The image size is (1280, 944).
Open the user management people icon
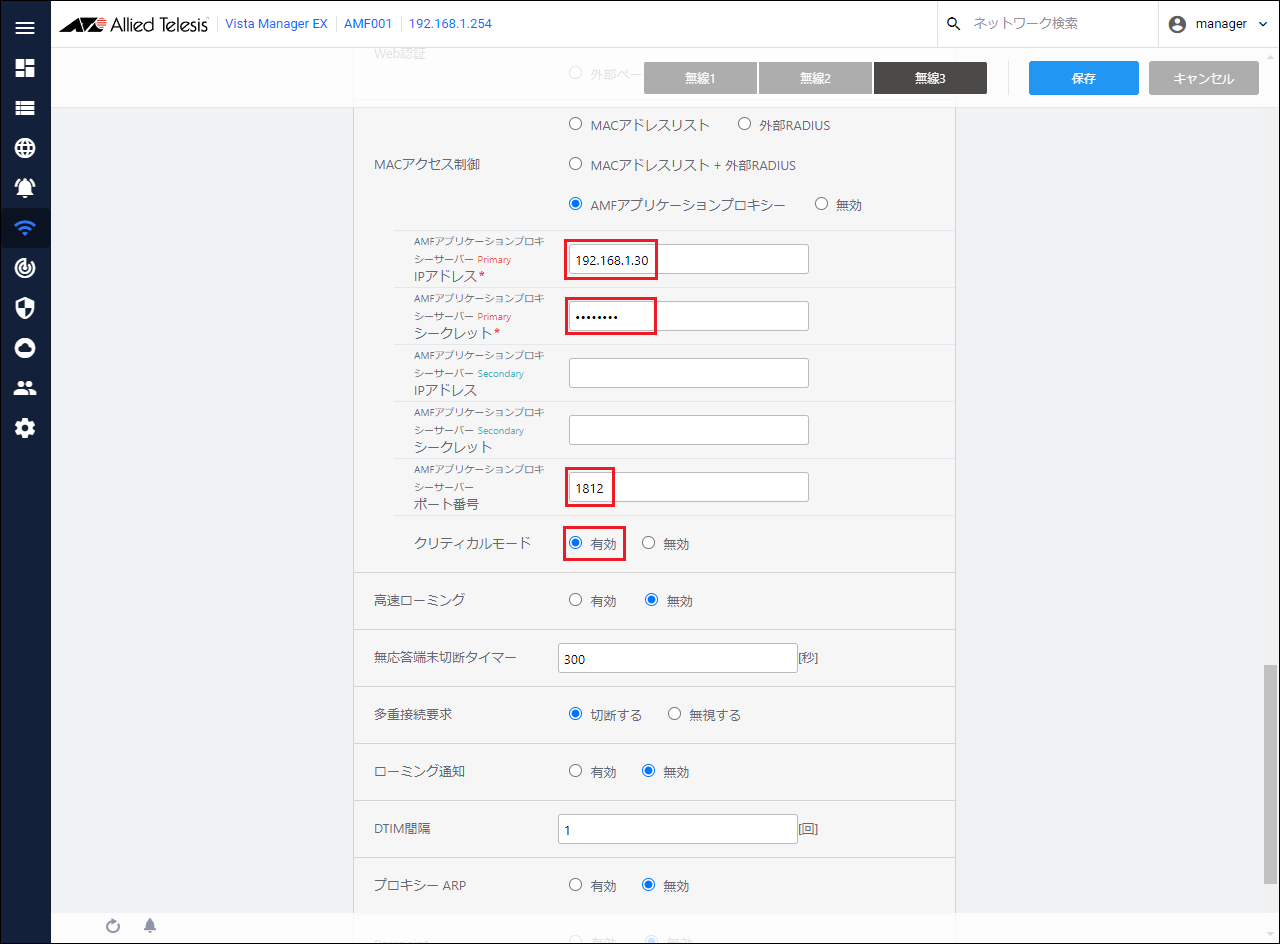tap(25, 388)
